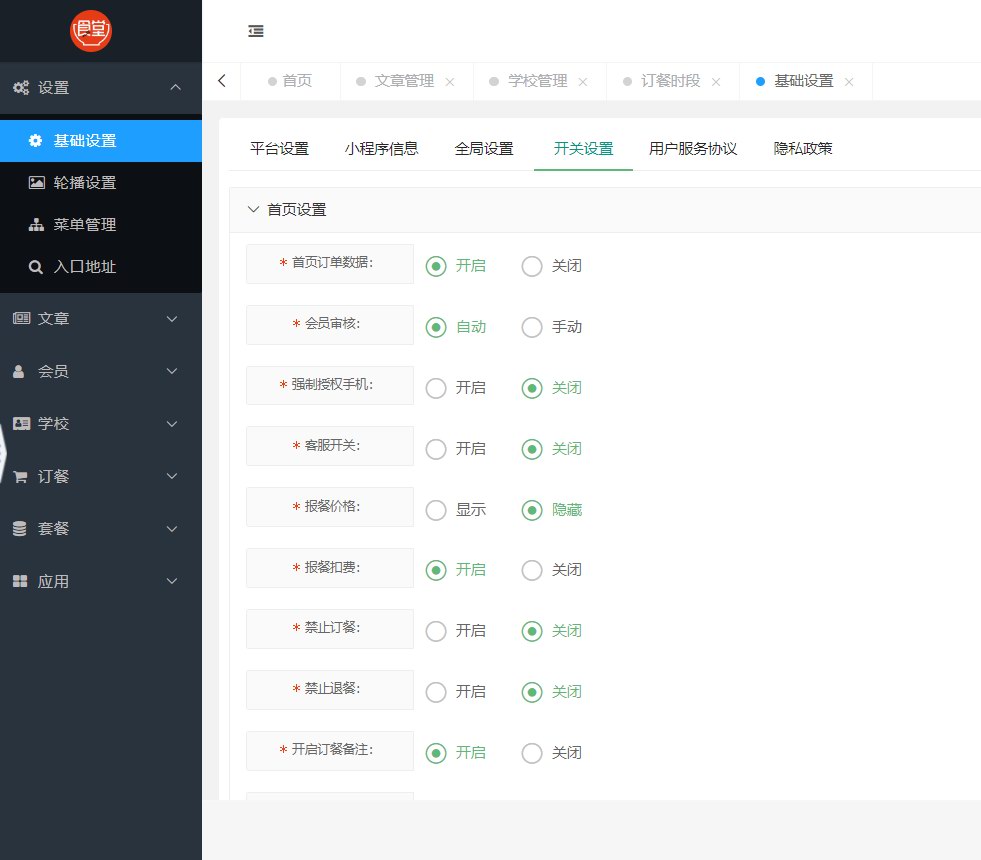Select 开启 for 首页订单数据
981x860 pixels.
point(436,266)
